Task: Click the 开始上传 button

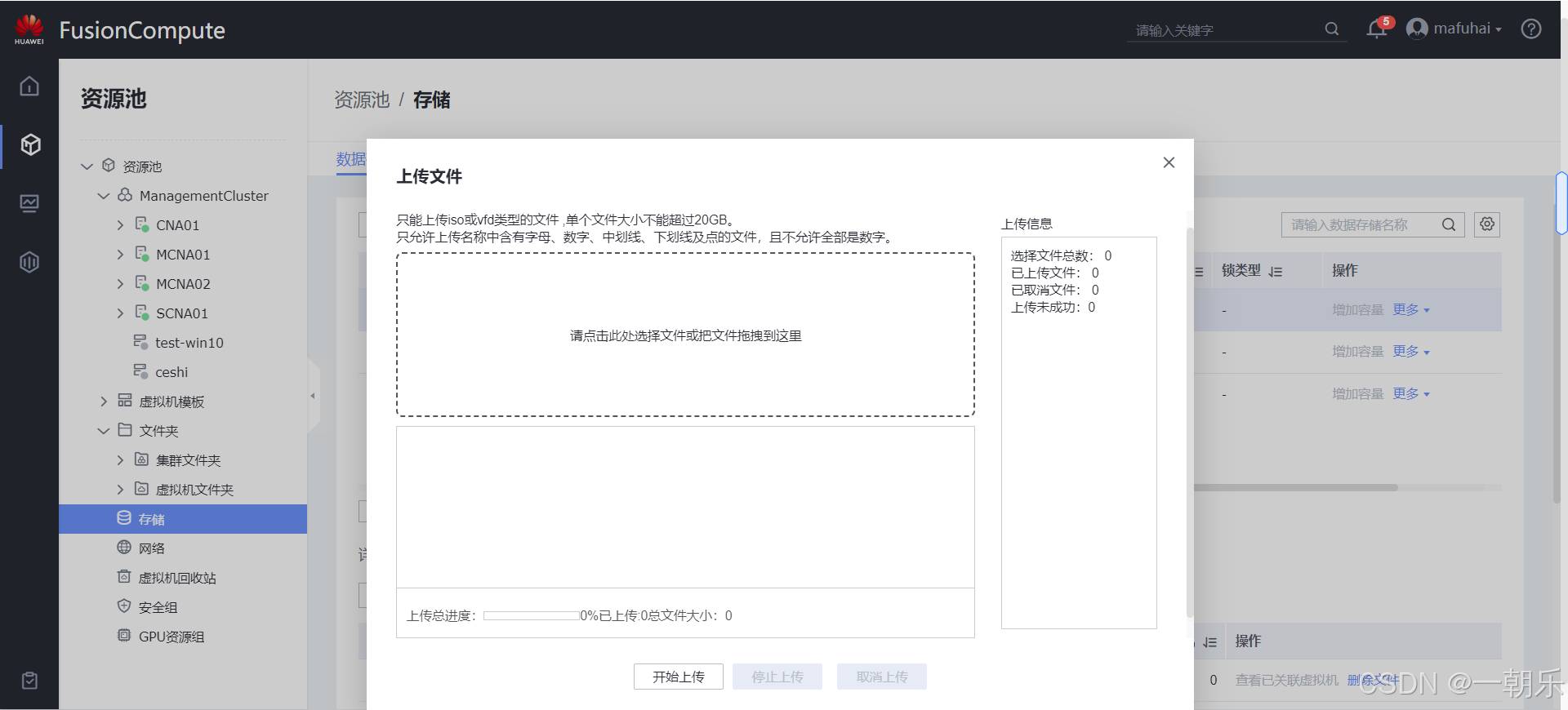Action: [679, 677]
